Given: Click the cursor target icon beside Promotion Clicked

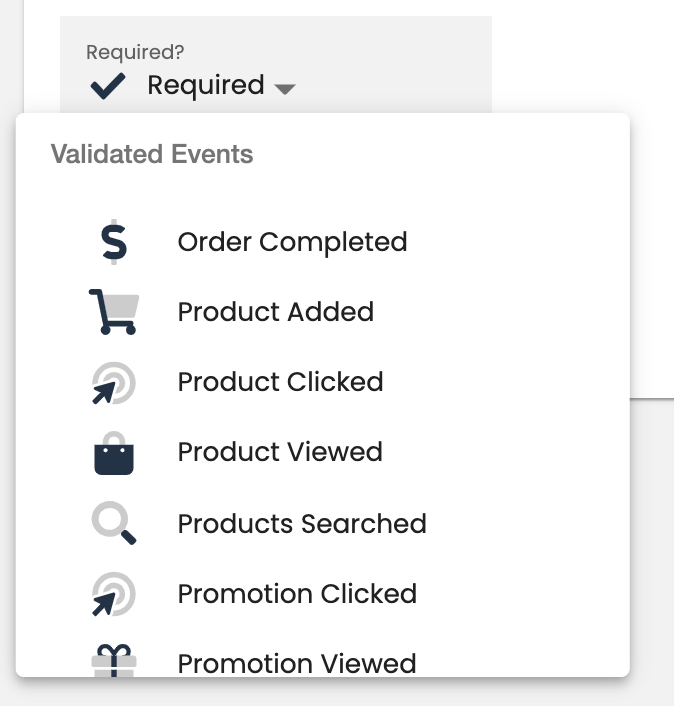Looking at the screenshot, I should coord(113,594).
